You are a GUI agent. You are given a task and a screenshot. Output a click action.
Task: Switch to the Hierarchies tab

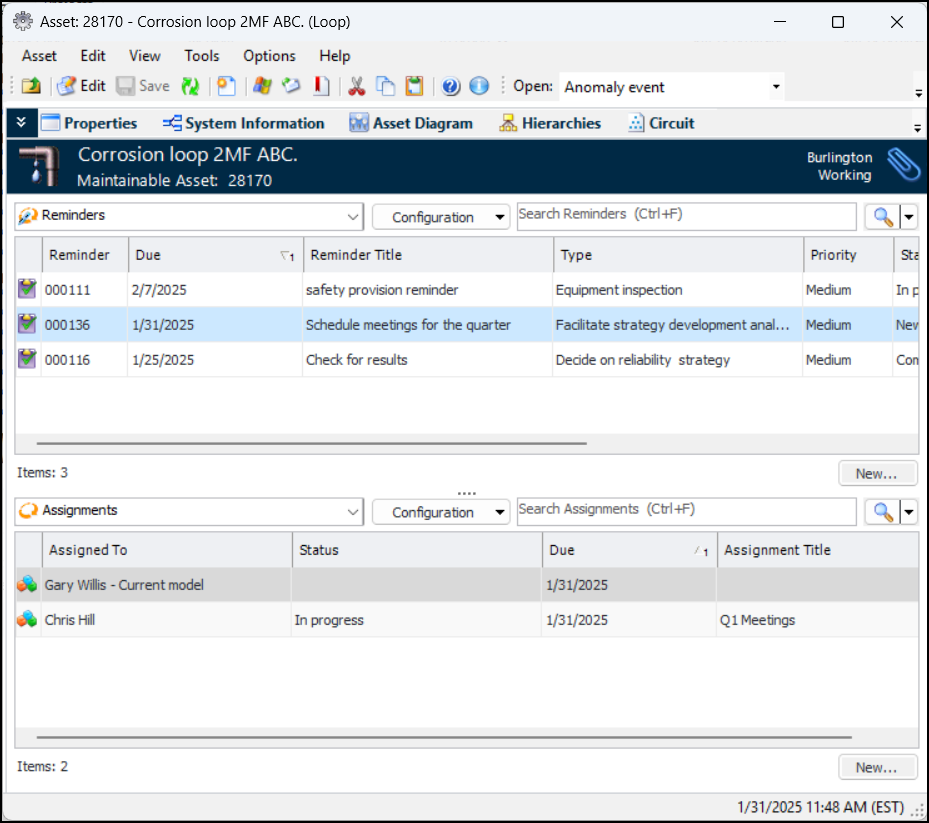pyautogui.click(x=548, y=123)
